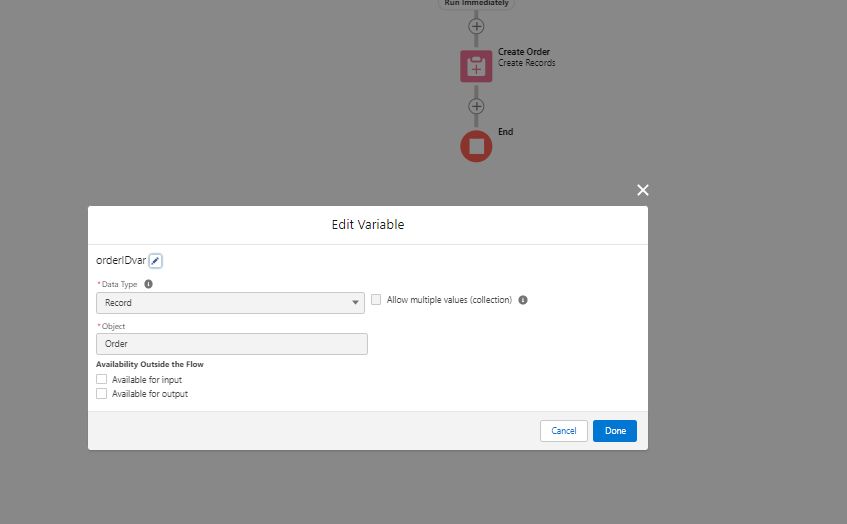Click the plus node above End

(476, 106)
